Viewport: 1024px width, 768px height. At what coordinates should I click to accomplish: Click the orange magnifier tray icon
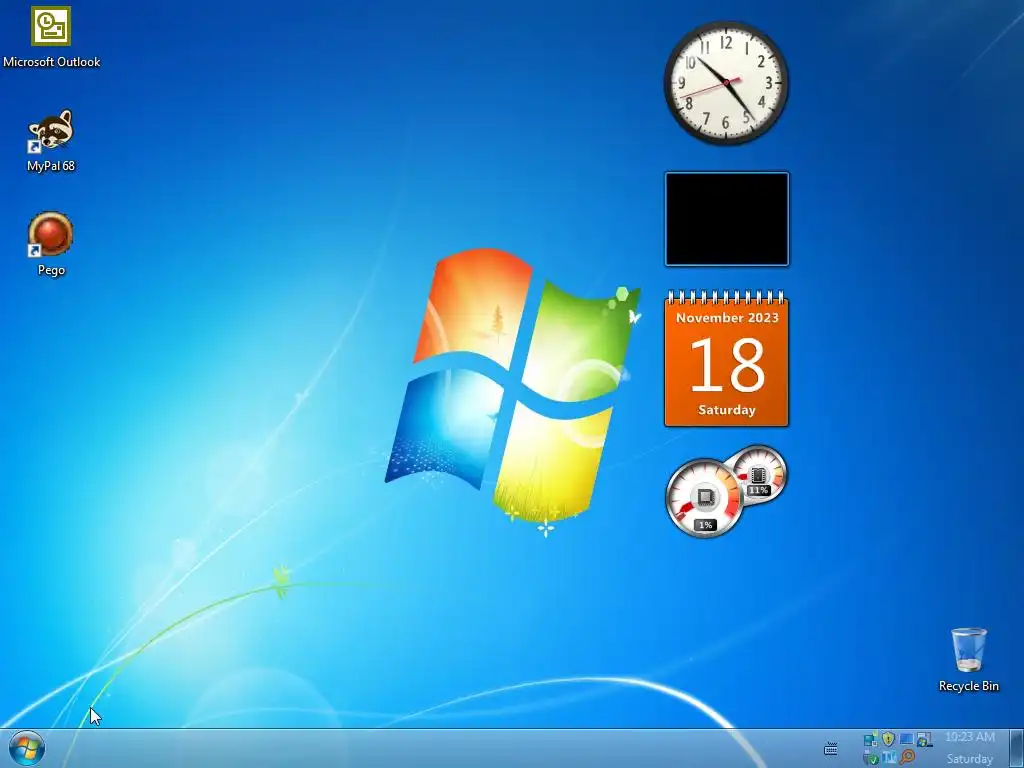(906, 757)
